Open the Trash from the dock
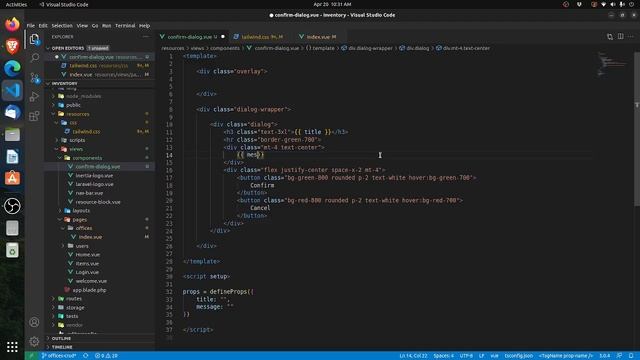 tap(12, 250)
